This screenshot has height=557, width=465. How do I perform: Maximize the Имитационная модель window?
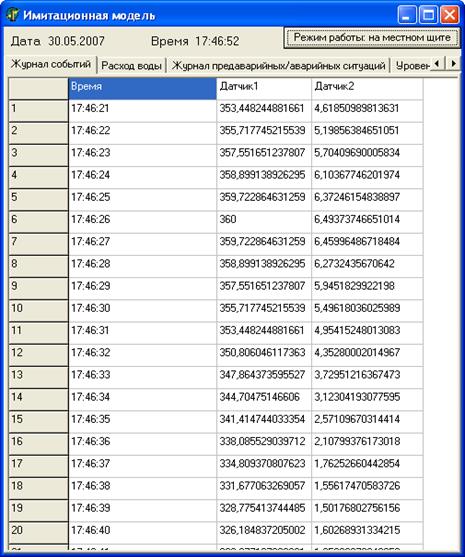point(428,15)
